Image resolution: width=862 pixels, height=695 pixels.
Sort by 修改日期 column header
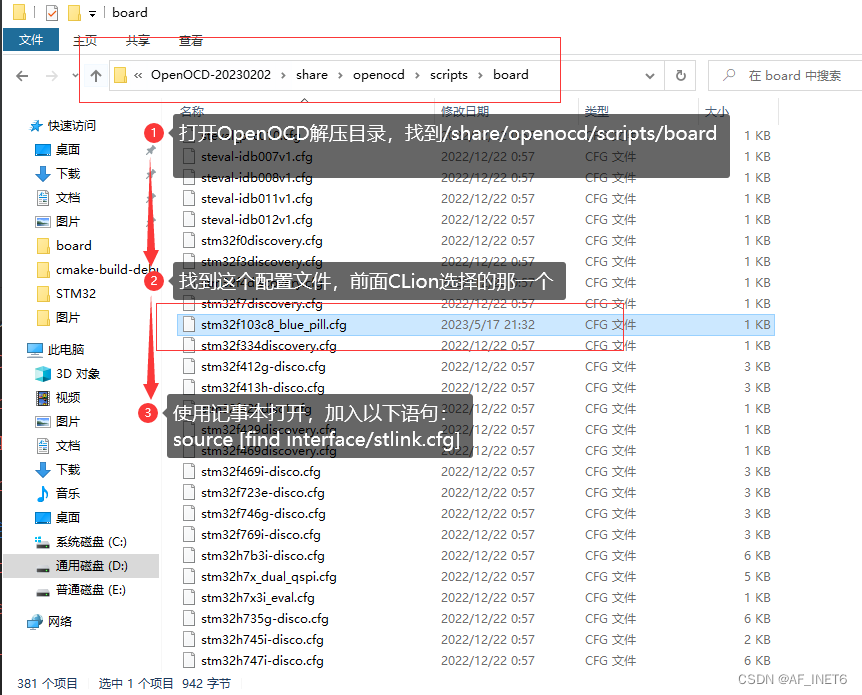tap(465, 112)
